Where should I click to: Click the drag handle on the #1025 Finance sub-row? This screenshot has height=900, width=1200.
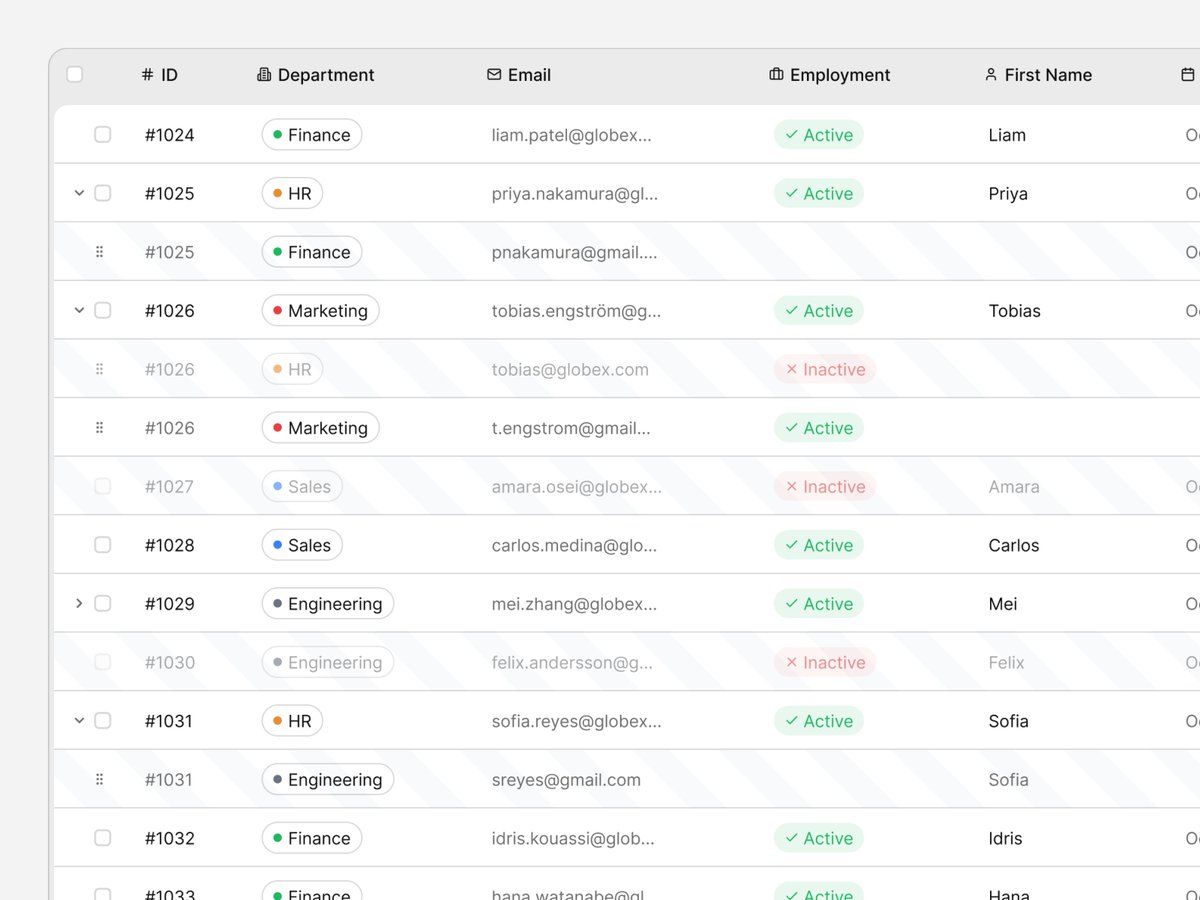tap(99, 251)
